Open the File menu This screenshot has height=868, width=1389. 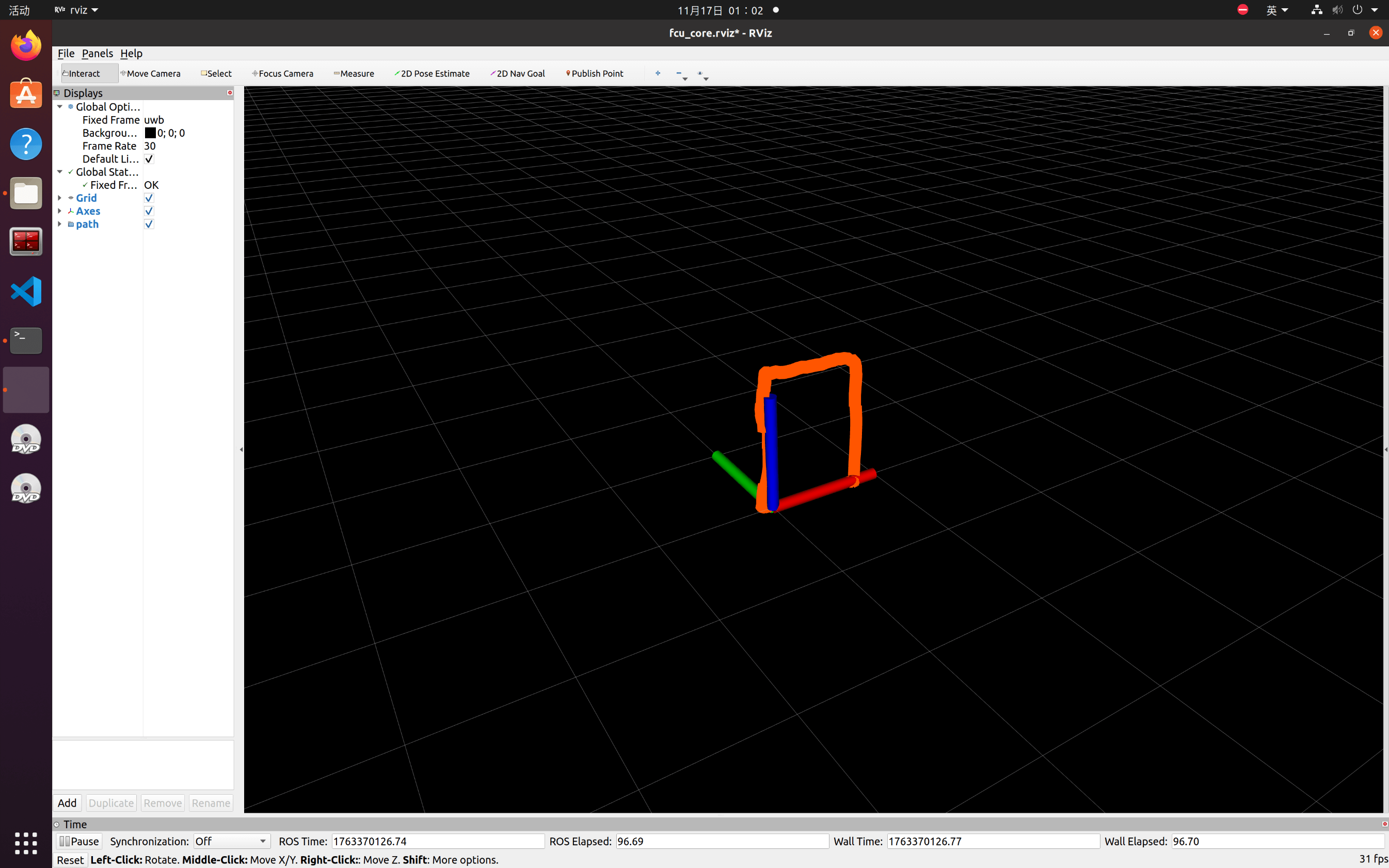coord(66,53)
